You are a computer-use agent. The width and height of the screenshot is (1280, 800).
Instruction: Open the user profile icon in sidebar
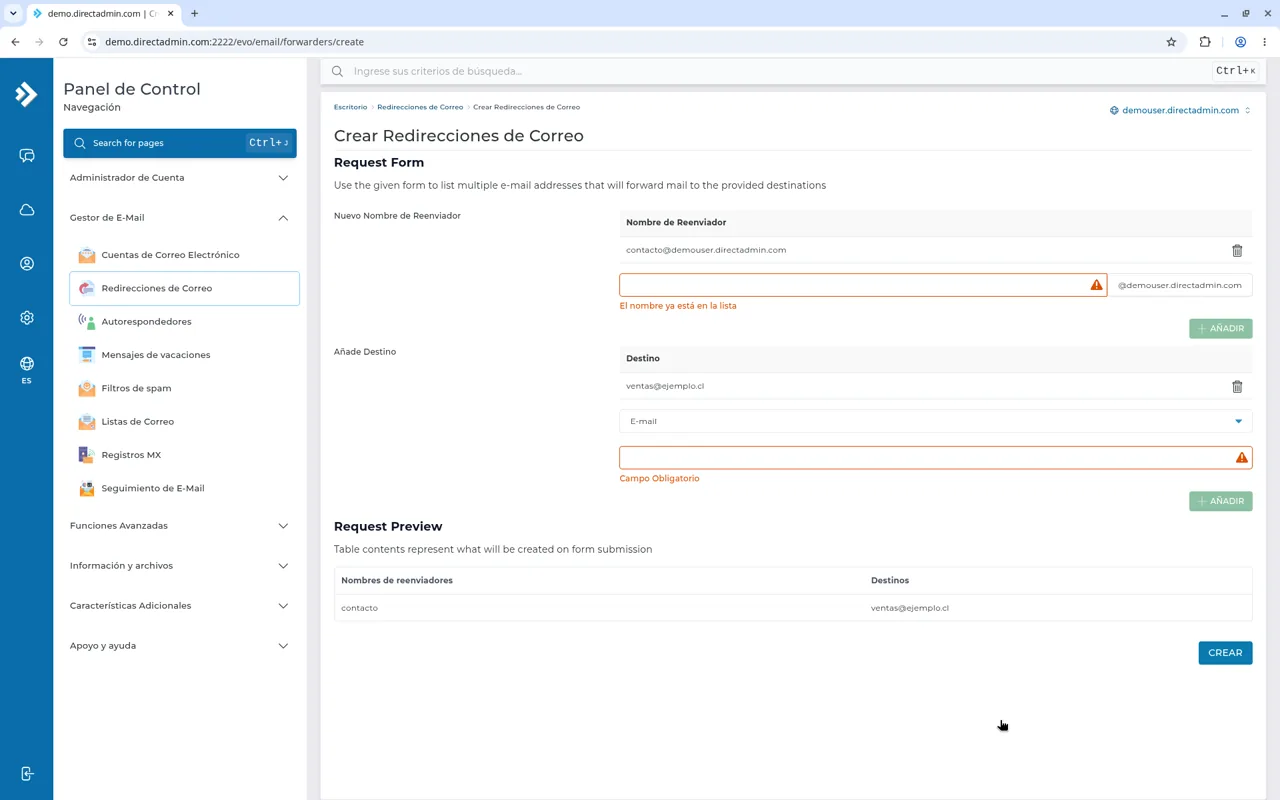(27, 264)
